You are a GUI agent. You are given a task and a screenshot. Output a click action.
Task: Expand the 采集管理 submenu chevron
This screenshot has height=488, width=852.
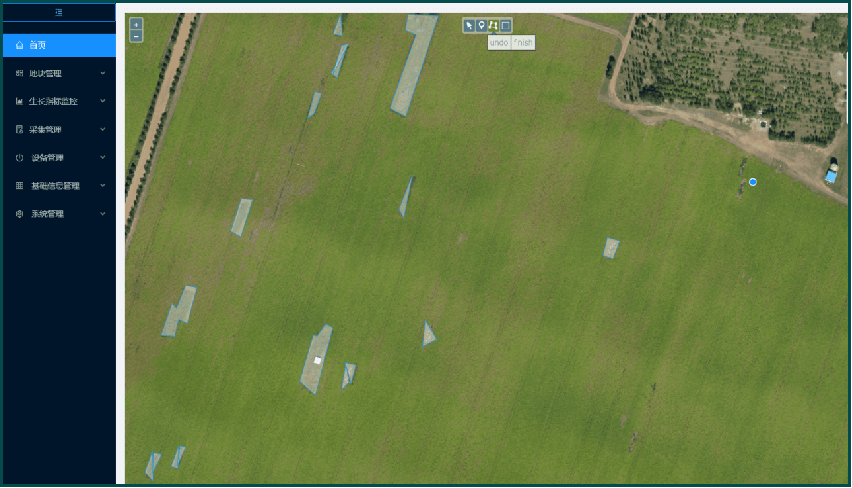103,129
